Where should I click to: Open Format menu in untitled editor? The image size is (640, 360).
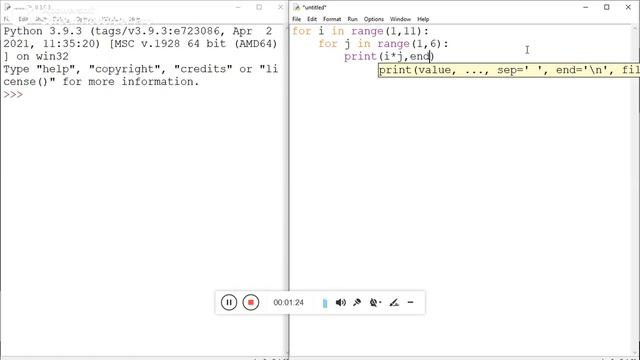(x=332, y=19)
